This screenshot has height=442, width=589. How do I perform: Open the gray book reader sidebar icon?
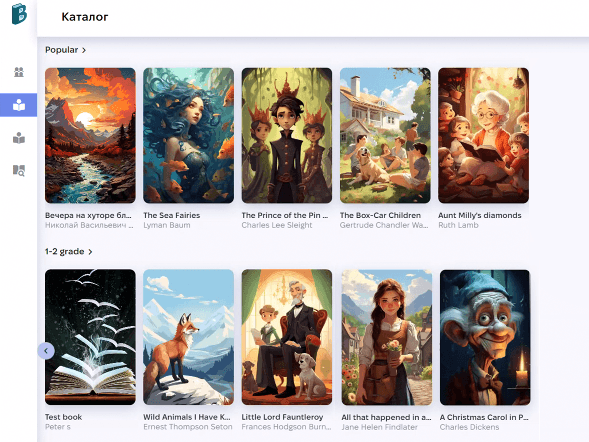(x=19, y=138)
